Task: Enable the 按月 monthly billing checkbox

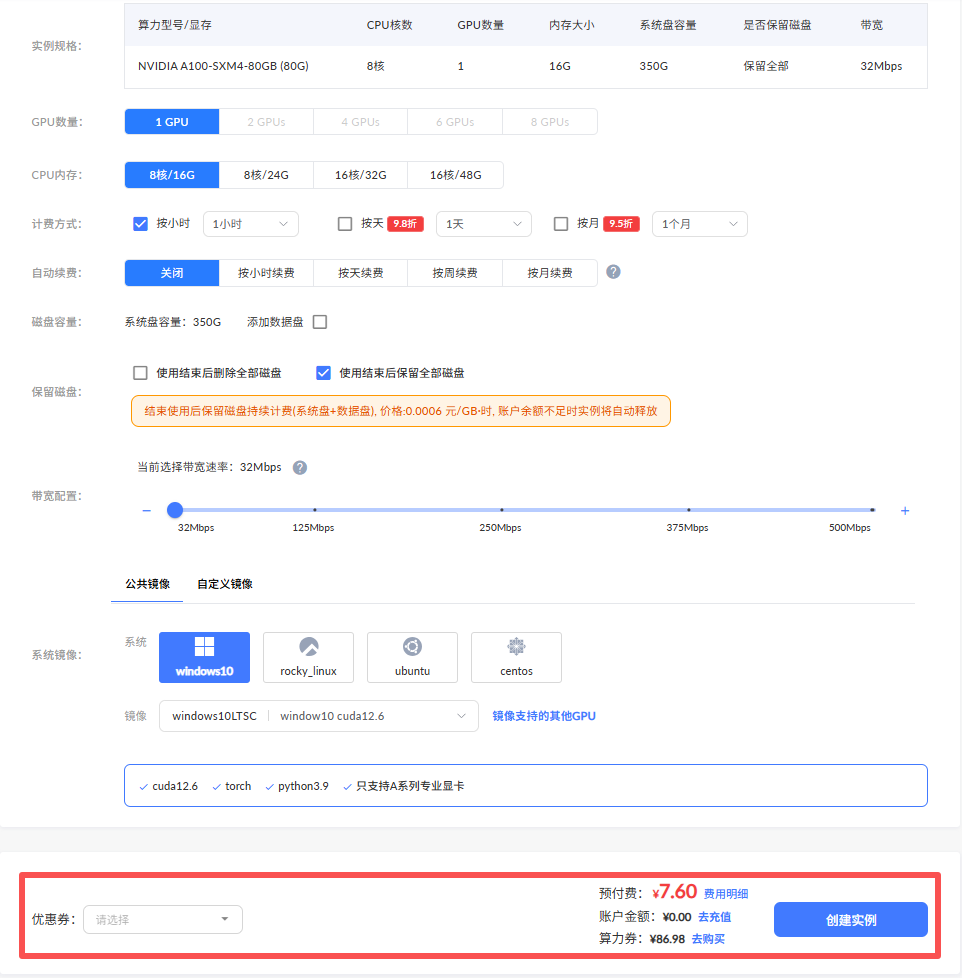Action: pyautogui.click(x=561, y=224)
